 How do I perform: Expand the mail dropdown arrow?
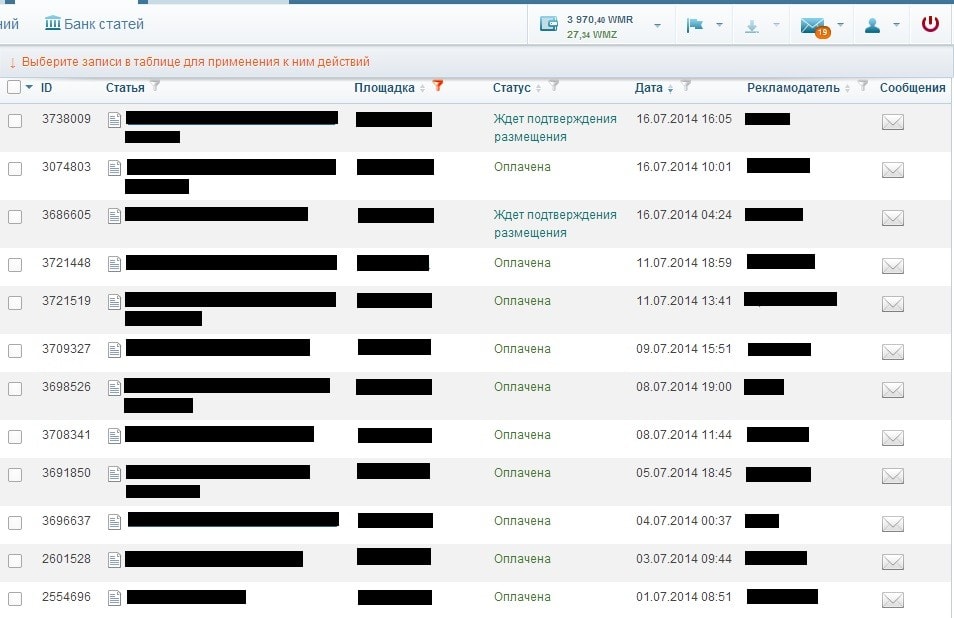841,25
